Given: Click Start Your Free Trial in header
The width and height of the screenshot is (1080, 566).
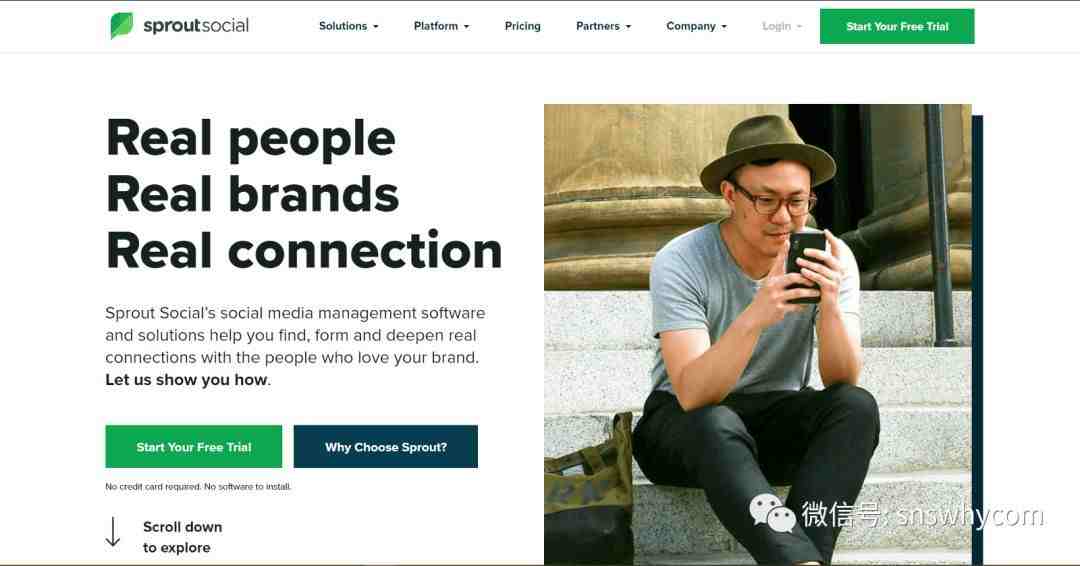Looking at the screenshot, I should coord(897,26).
